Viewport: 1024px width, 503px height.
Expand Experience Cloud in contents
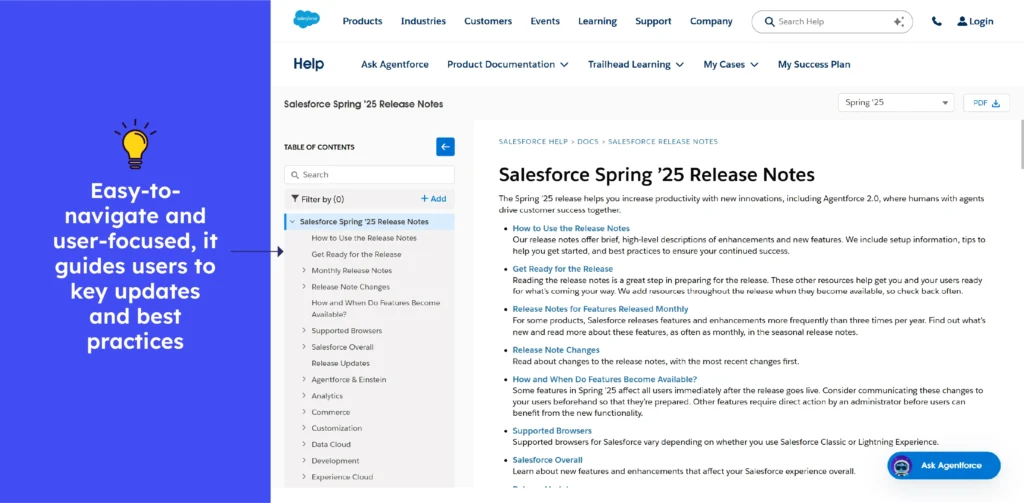[x=304, y=477]
